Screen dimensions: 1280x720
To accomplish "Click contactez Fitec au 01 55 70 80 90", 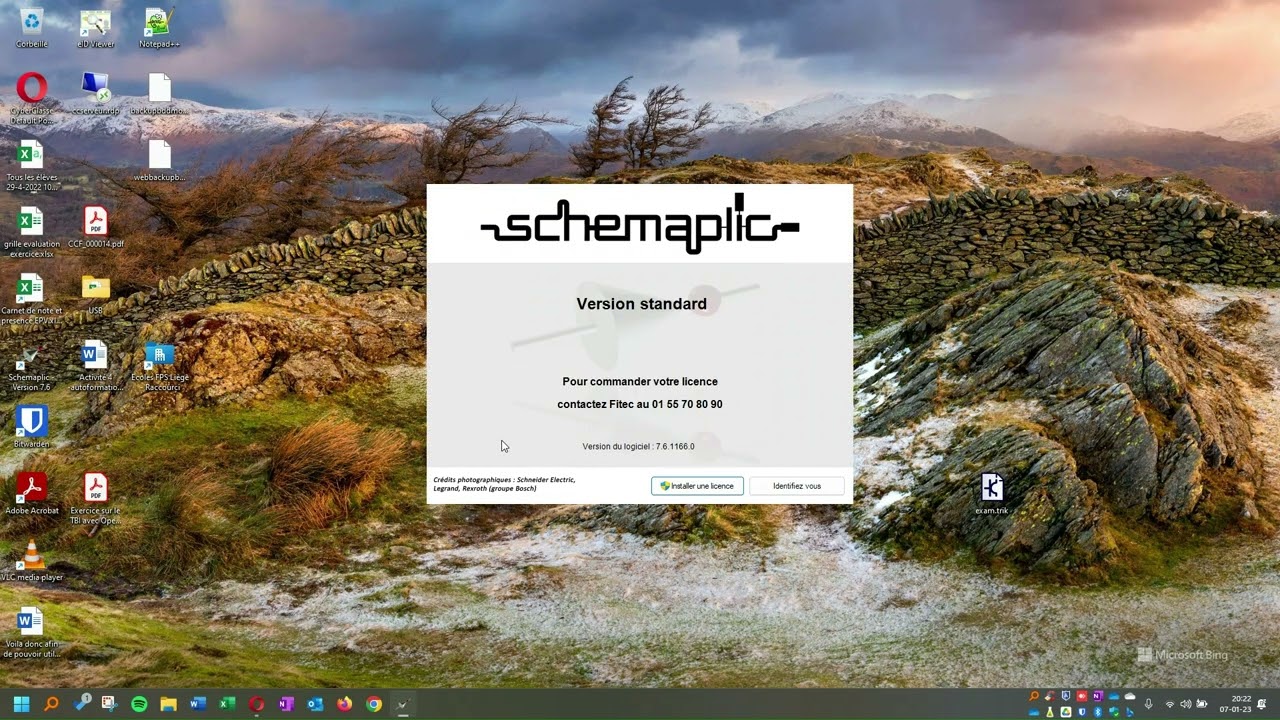I will pyautogui.click(x=640, y=404).
